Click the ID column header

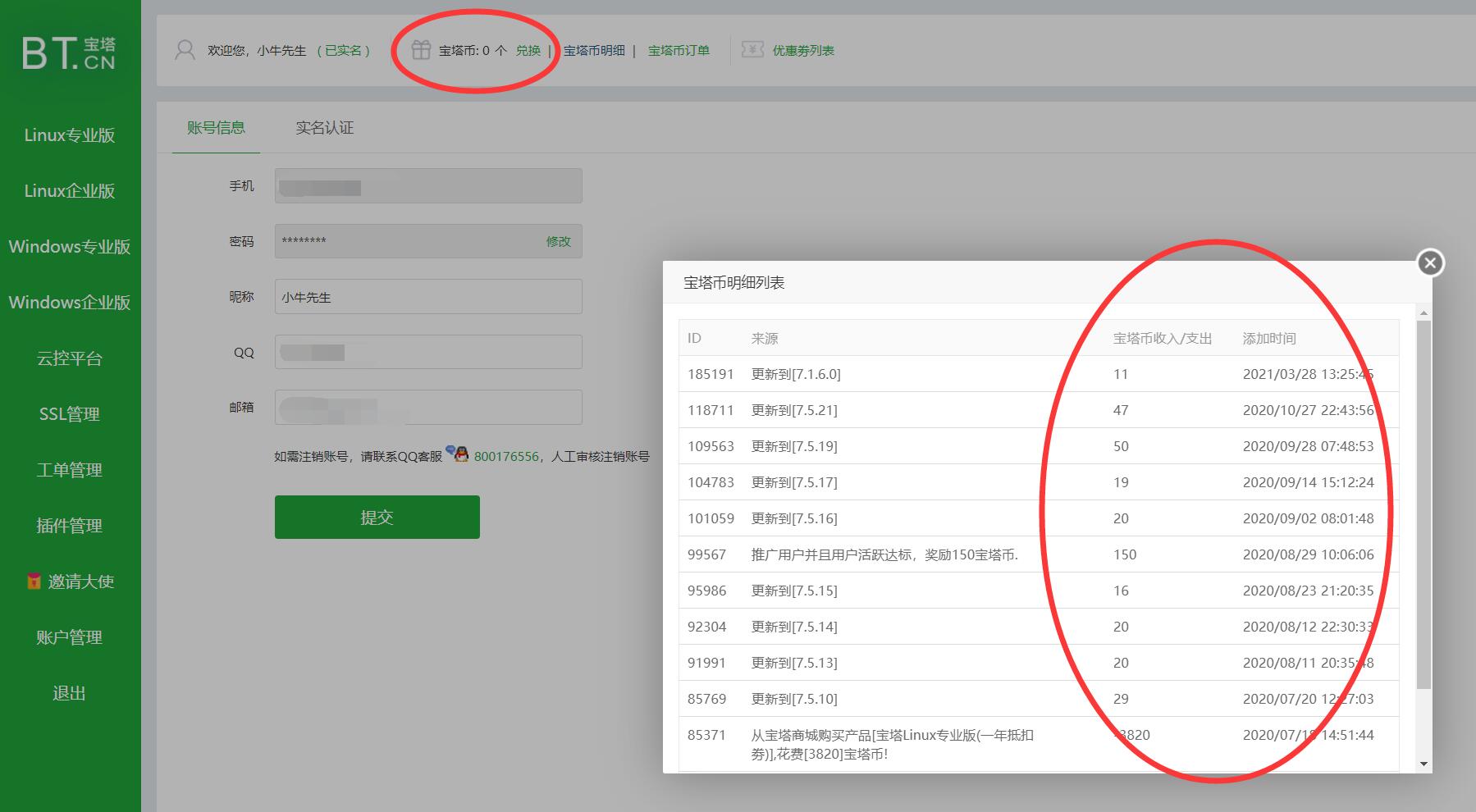tap(695, 338)
